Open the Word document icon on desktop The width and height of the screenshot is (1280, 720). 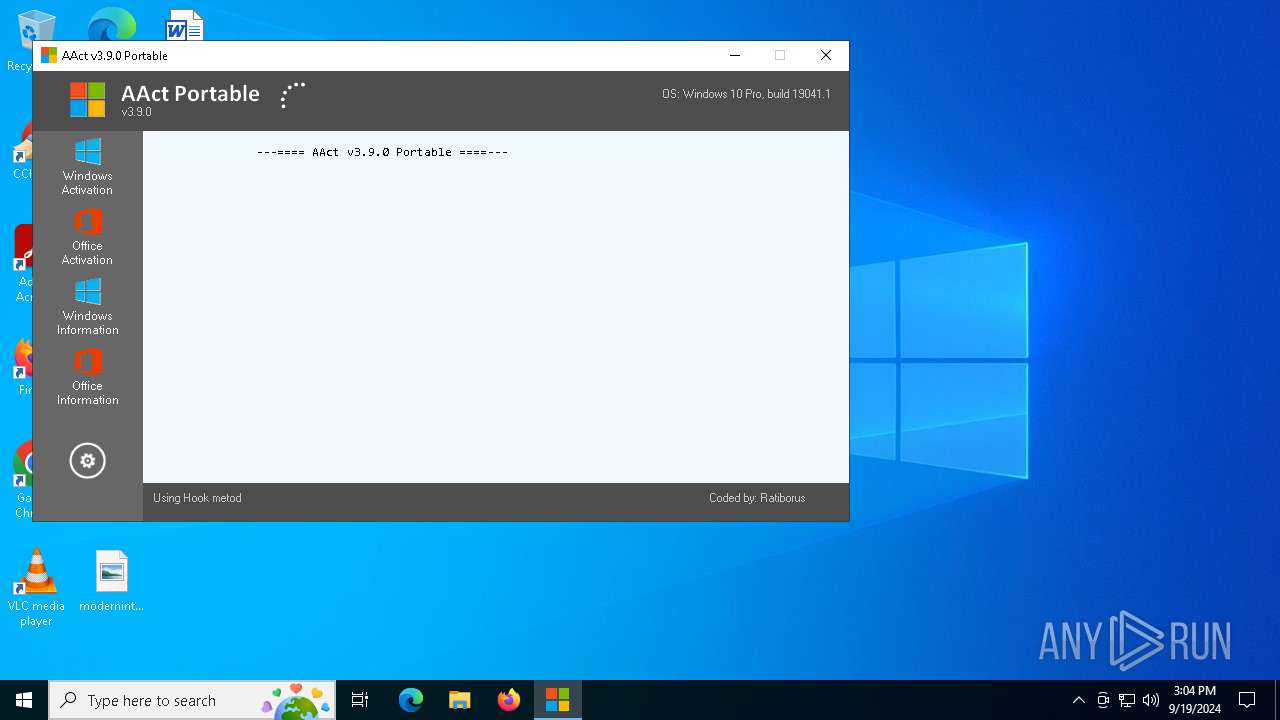click(185, 26)
